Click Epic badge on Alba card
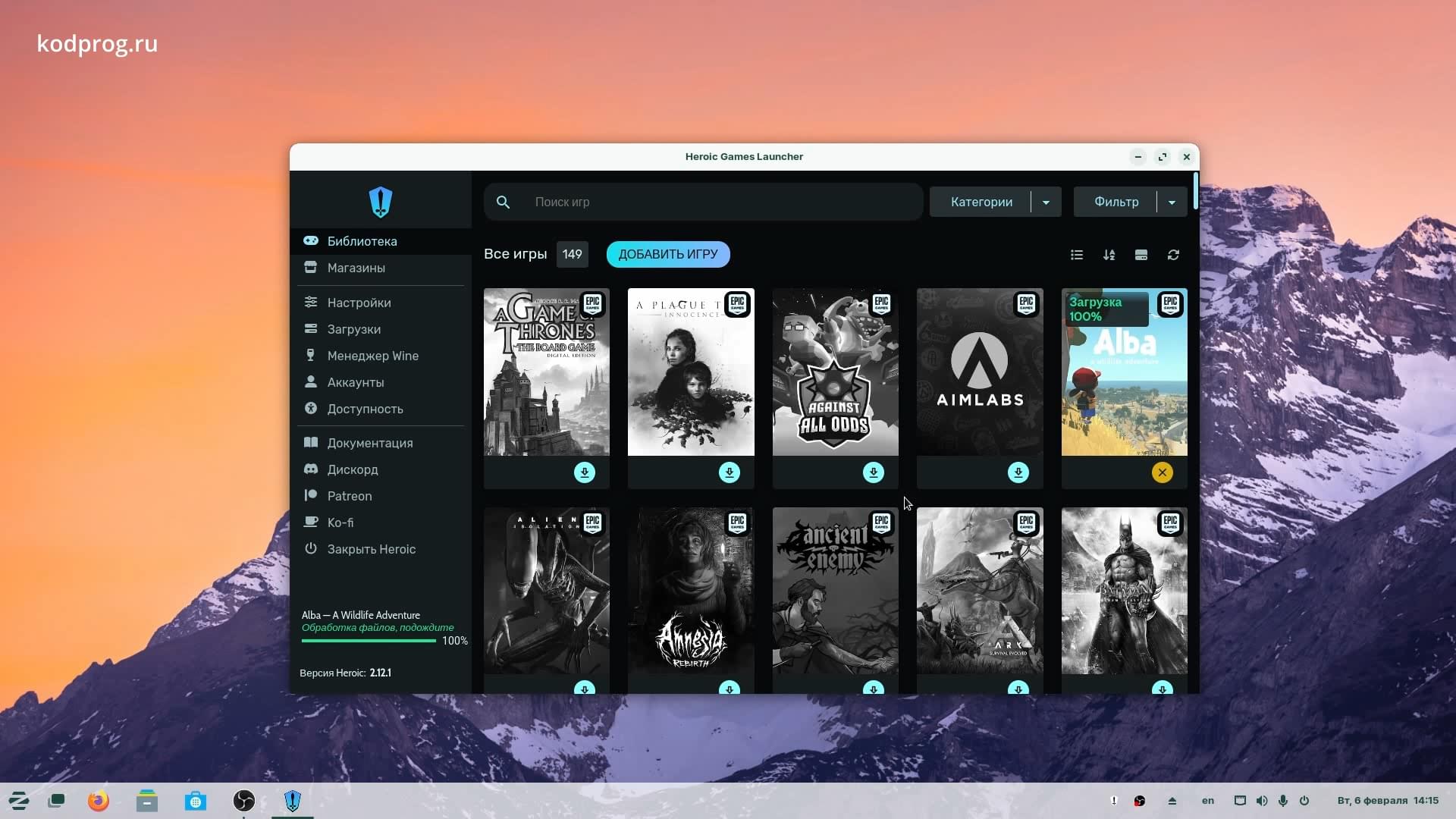The width and height of the screenshot is (1456, 819). (1170, 304)
